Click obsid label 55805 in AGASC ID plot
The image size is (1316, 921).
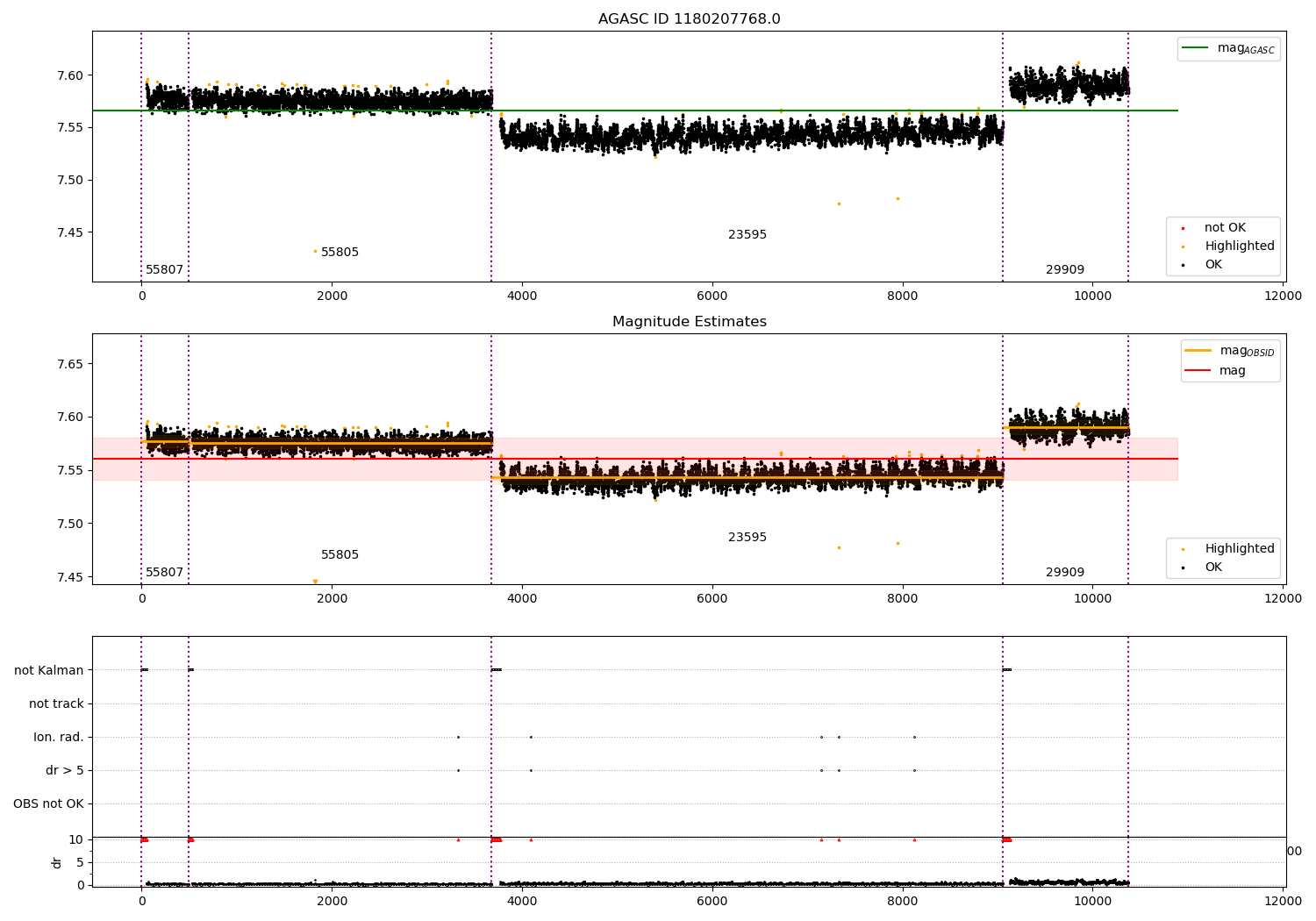pyautogui.click(x=340, y=253)
